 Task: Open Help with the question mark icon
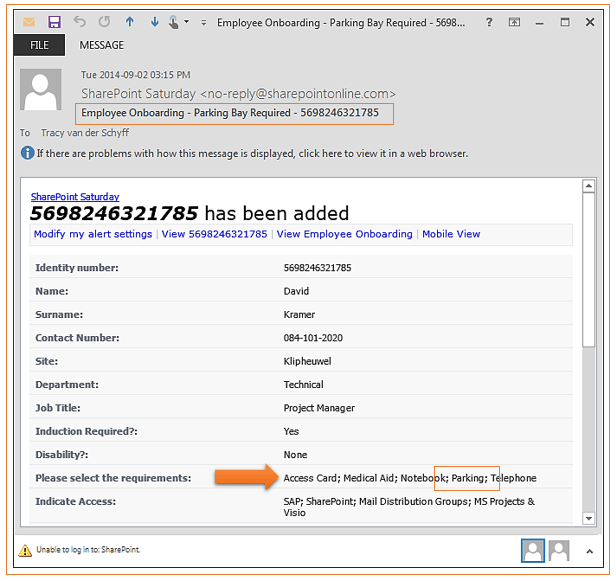(x=487, y=21)
